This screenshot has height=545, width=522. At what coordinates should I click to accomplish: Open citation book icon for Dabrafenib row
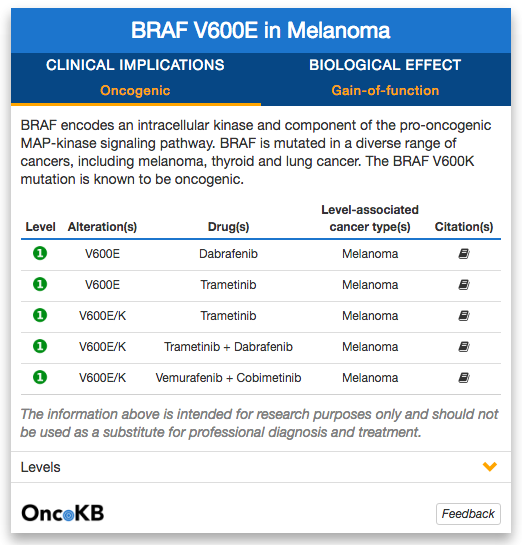pyautogui.click(x=464, y=254)
